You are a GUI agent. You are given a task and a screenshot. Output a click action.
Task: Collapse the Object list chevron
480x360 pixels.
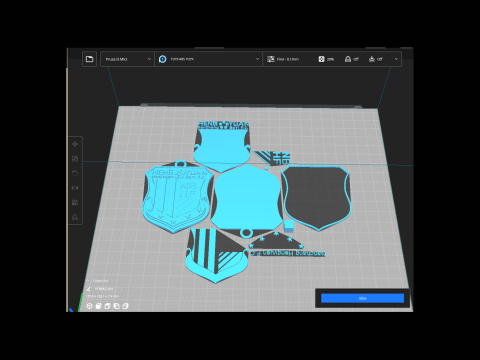pos(88,281)
